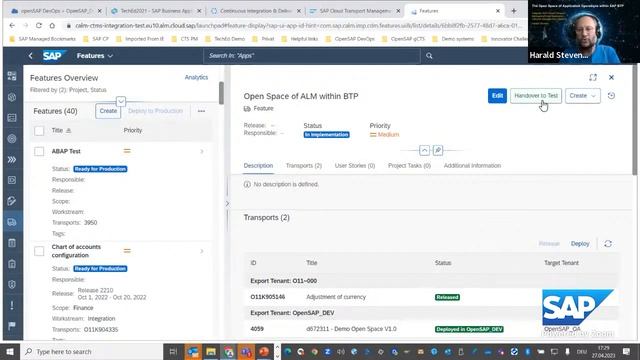Screen dimensions: 640x360
Task: Switch to SAP Cloud Transport Management browser tab
Action: tap(354, 11)
